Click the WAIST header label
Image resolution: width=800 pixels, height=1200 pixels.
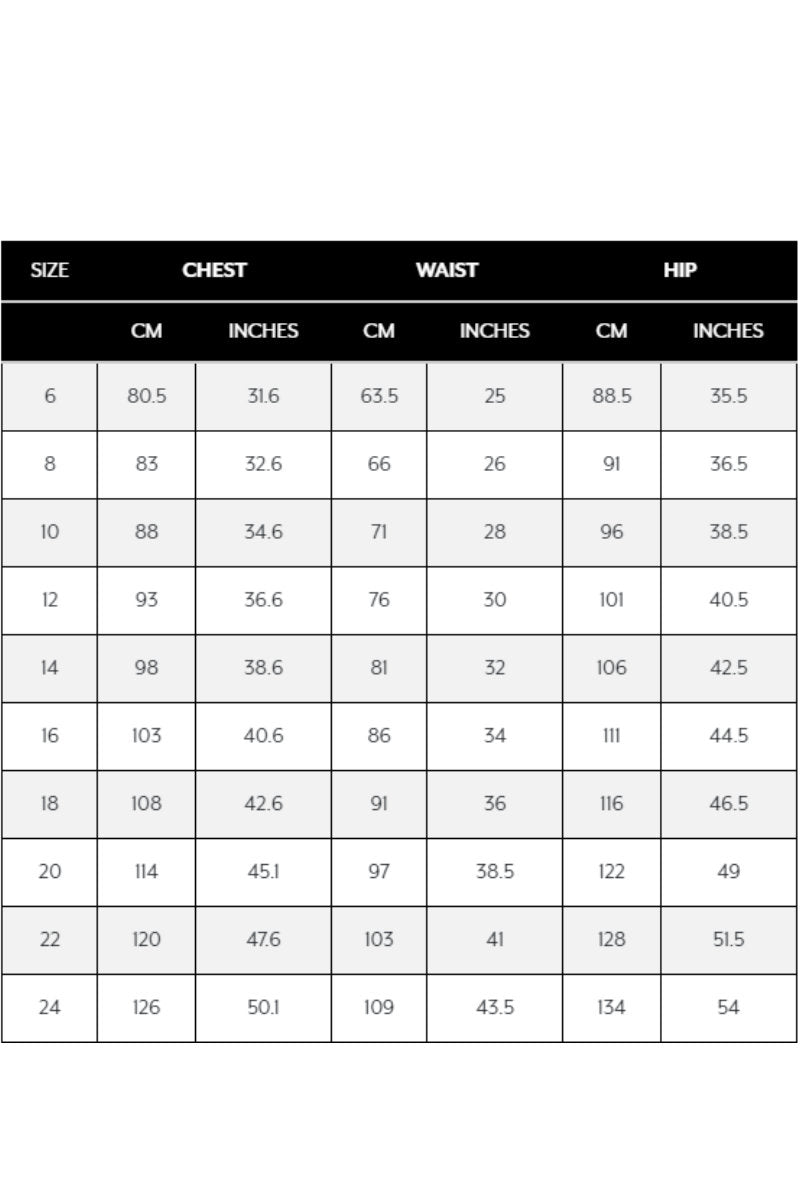(x=447, y=270)
